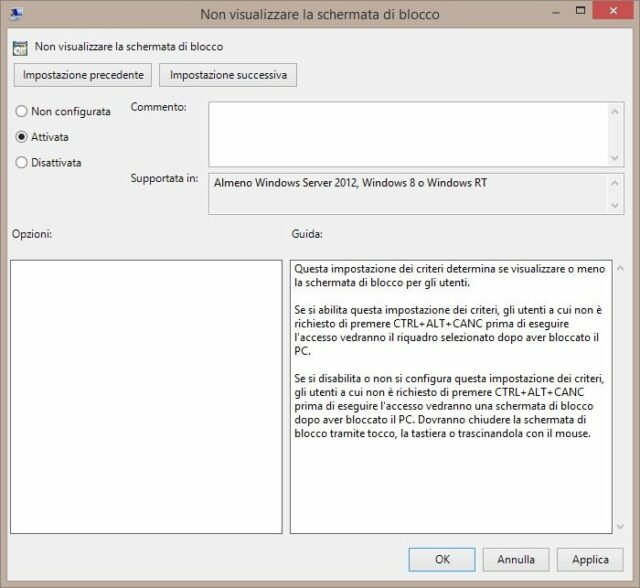Confirm settings with the OK button

pos(442,560)
